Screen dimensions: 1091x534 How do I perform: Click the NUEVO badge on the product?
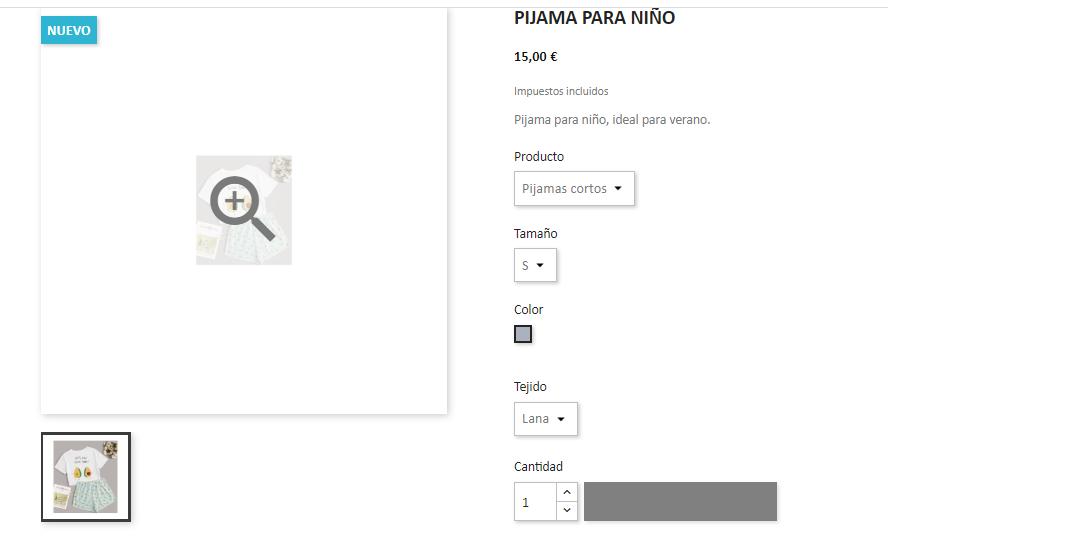point(69,31)
